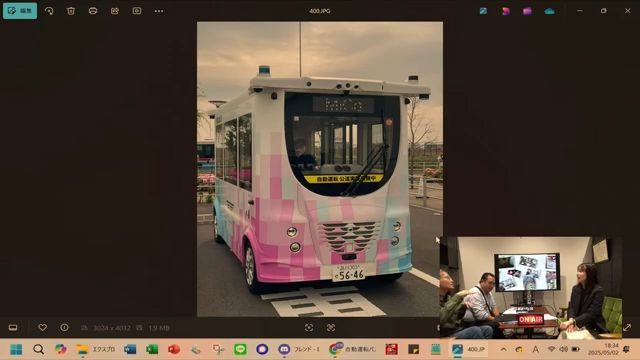Open the three-dot more options menu

pyautogui.click(x=159, y=11)
